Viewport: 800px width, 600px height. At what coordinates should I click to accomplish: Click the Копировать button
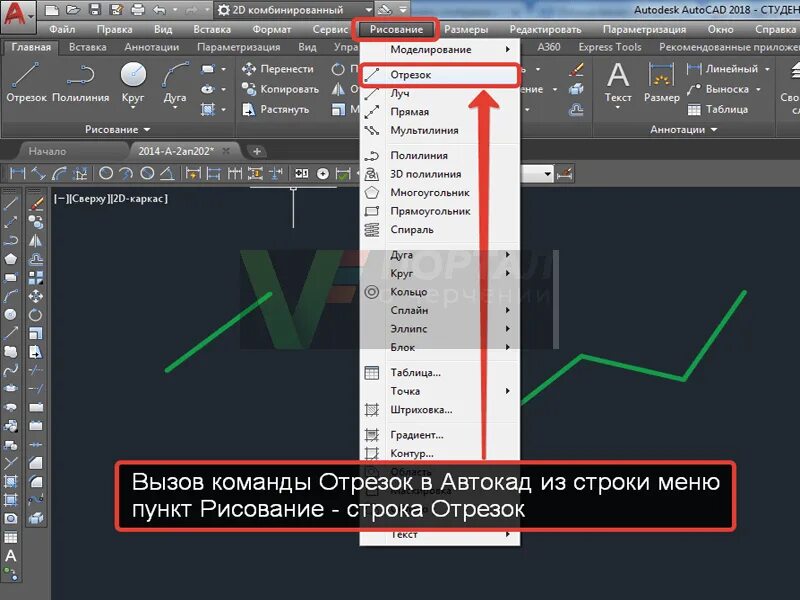tap(281, 89)
